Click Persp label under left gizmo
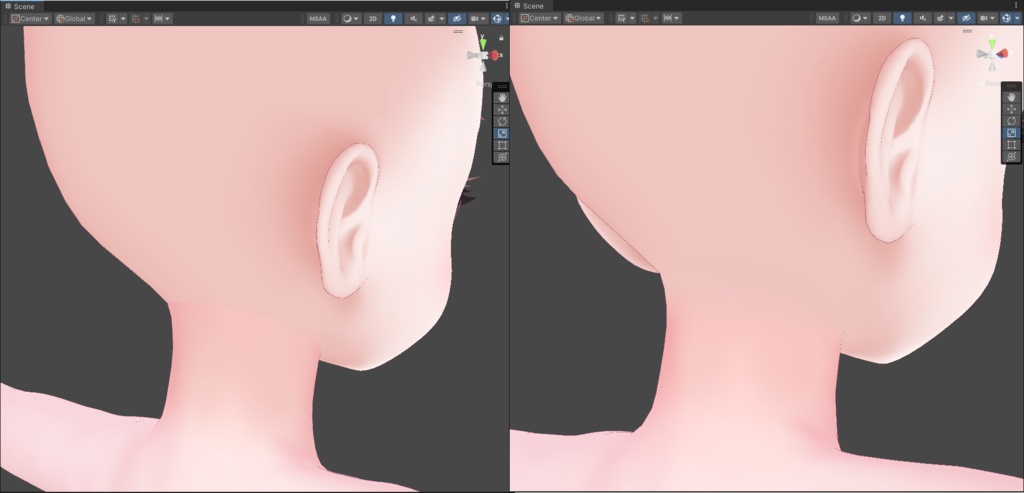Screen dimensions: 1024x493 tap(483, 84)
